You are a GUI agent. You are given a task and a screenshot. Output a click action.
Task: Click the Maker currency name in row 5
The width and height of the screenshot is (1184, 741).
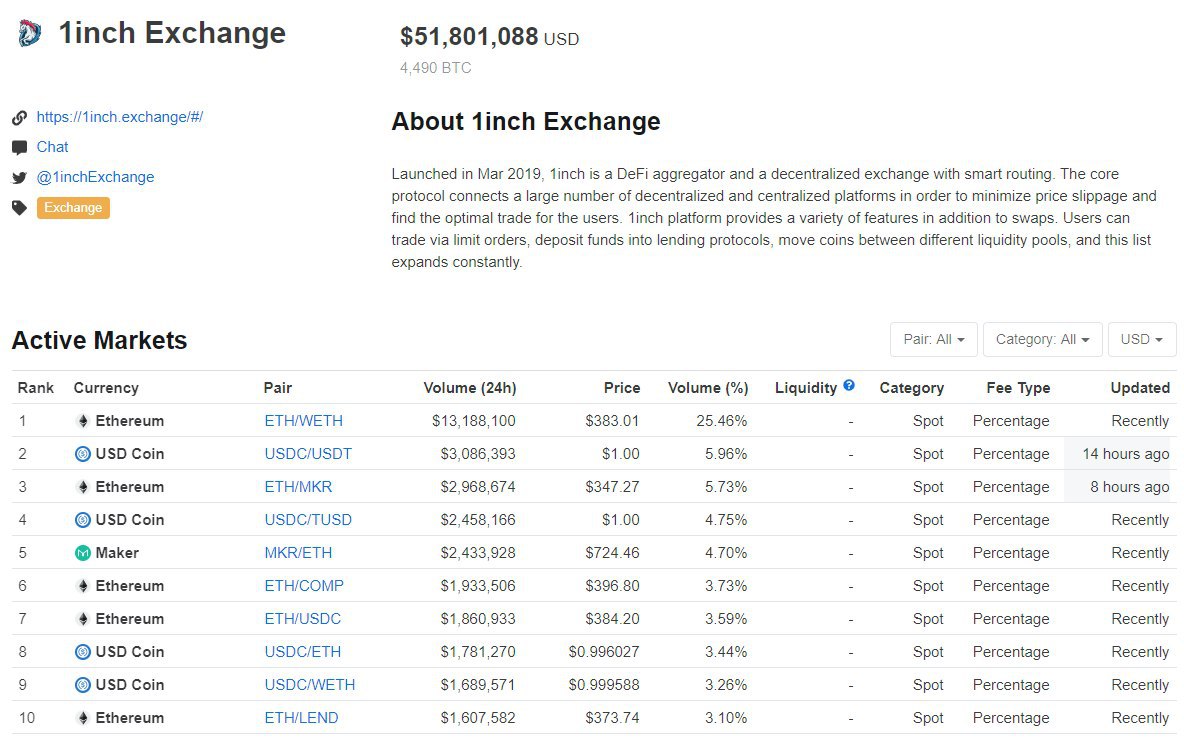[117, 553]
